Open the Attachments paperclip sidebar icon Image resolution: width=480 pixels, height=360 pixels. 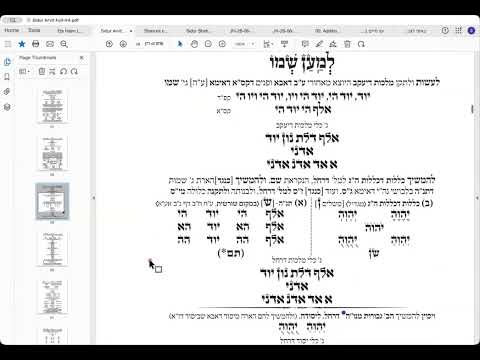click(7, 92)
